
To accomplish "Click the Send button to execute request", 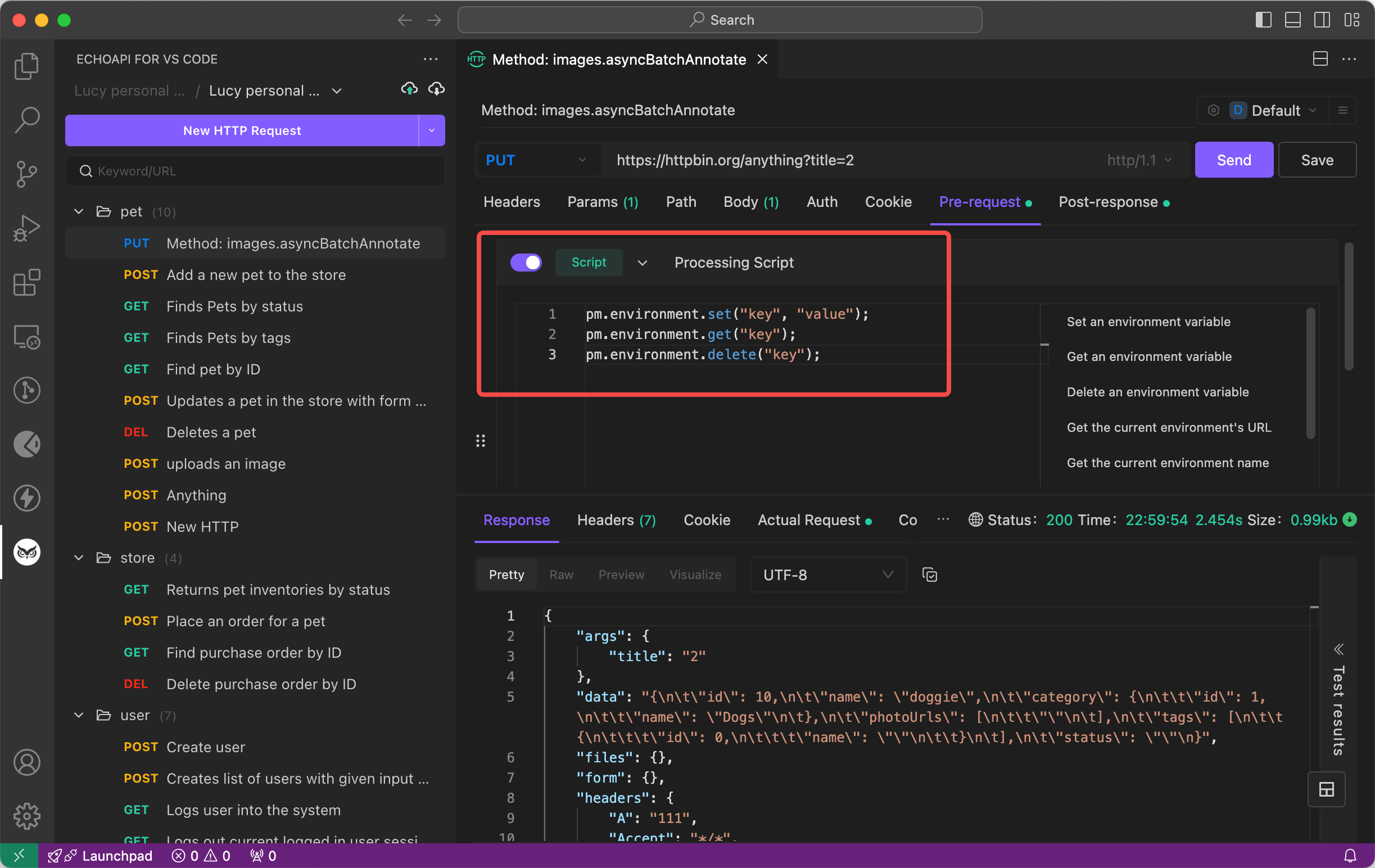I will 1232,160.
